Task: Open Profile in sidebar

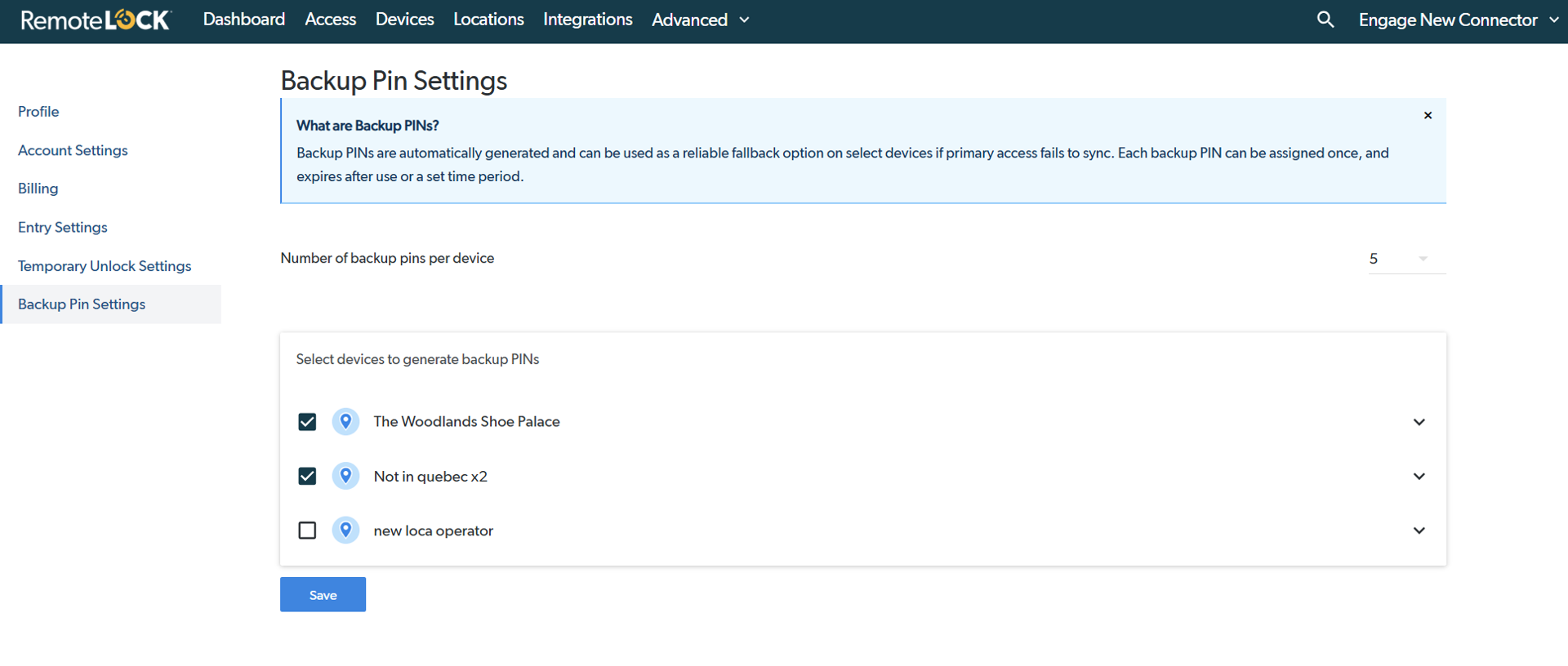Action: pos(38,112)
